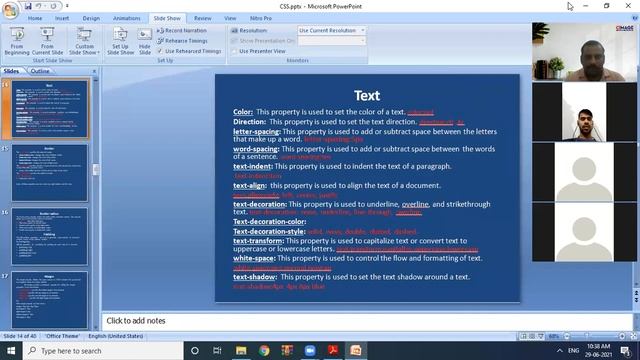Screen dimensions: 640x360
Task: Click the zoom percentage level
Action: coord(554,336)
